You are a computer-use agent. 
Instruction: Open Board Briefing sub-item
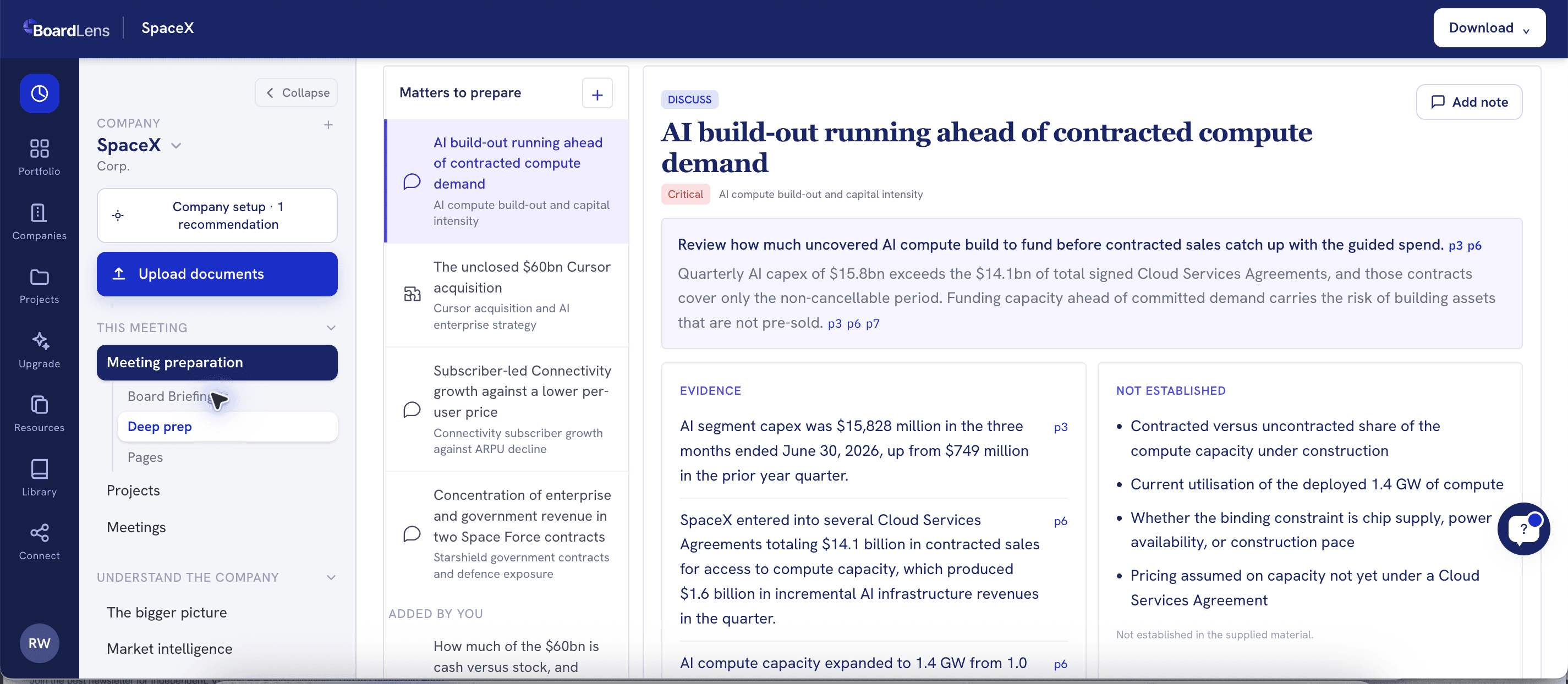(x=171, y=396)
